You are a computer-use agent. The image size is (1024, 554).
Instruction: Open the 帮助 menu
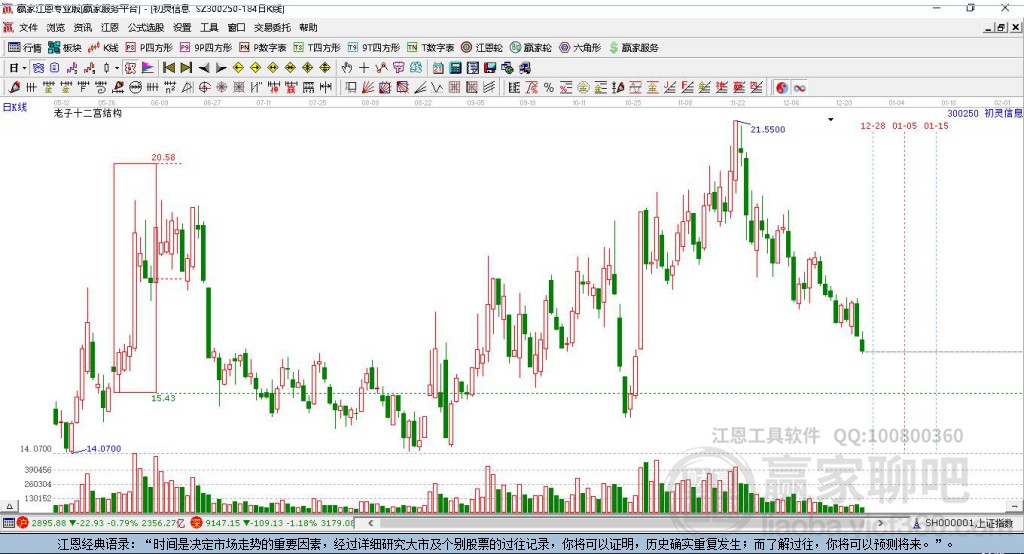(308, 27)
